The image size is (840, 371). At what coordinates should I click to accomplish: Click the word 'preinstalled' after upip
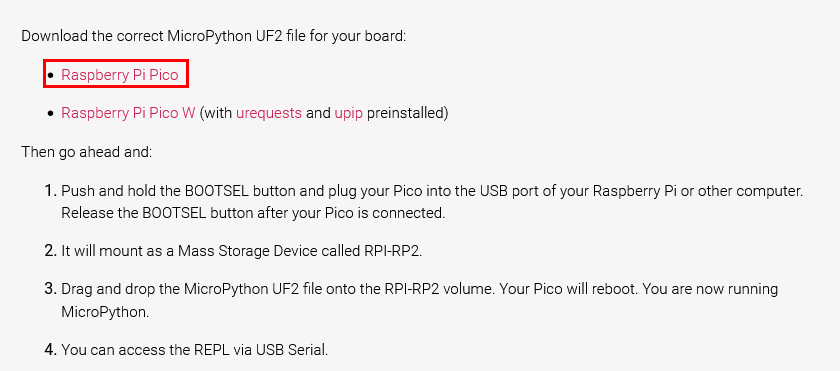[x=407, y=114]
